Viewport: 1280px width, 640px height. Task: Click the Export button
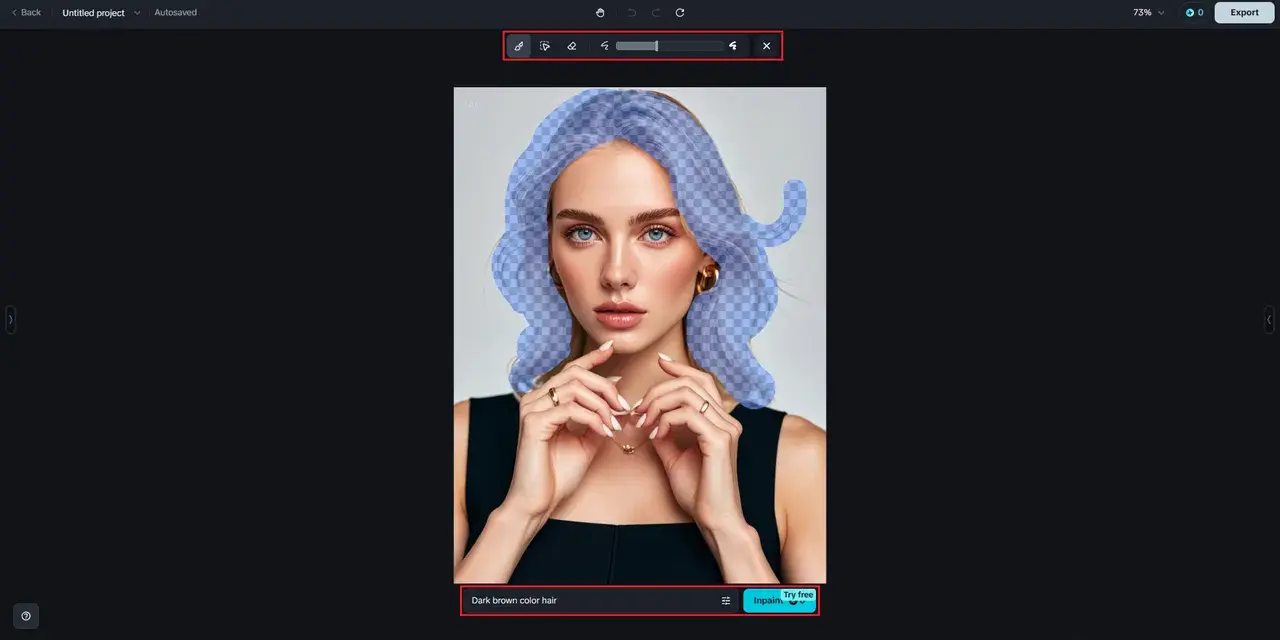(1244, 13)
